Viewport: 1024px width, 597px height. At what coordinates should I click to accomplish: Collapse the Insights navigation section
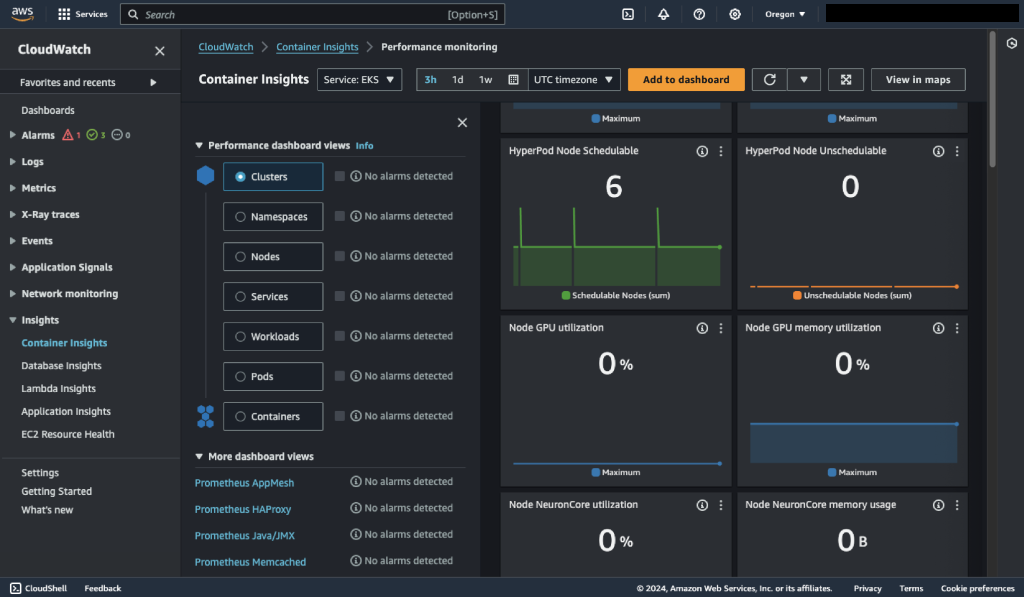[12, 320]
